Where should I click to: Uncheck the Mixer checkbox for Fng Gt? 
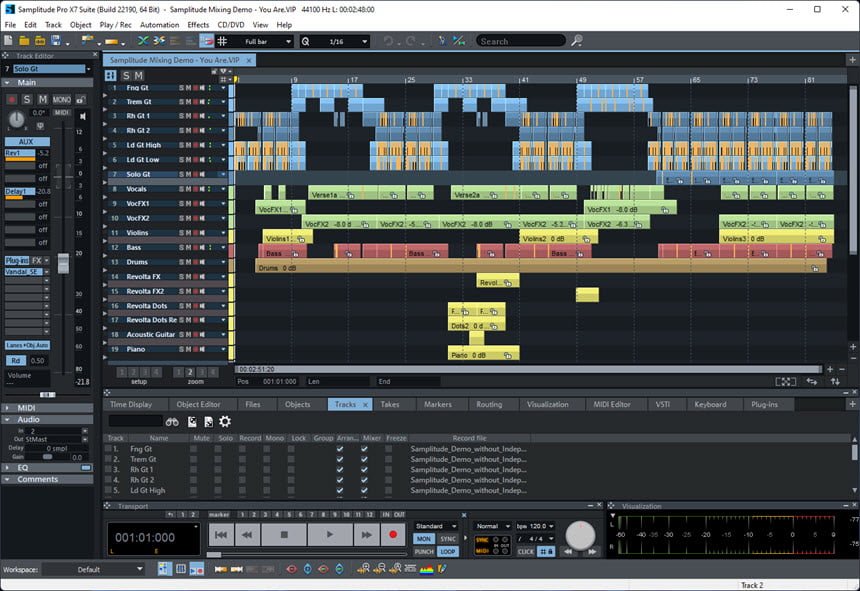pyautogui.click(x=364, y=449)
